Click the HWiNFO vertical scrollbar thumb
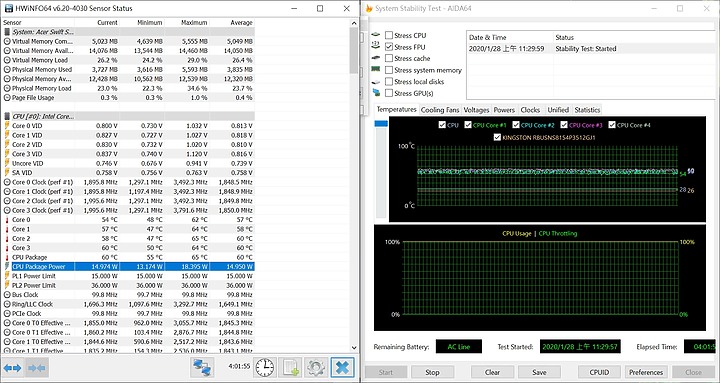 coord(354,50)
